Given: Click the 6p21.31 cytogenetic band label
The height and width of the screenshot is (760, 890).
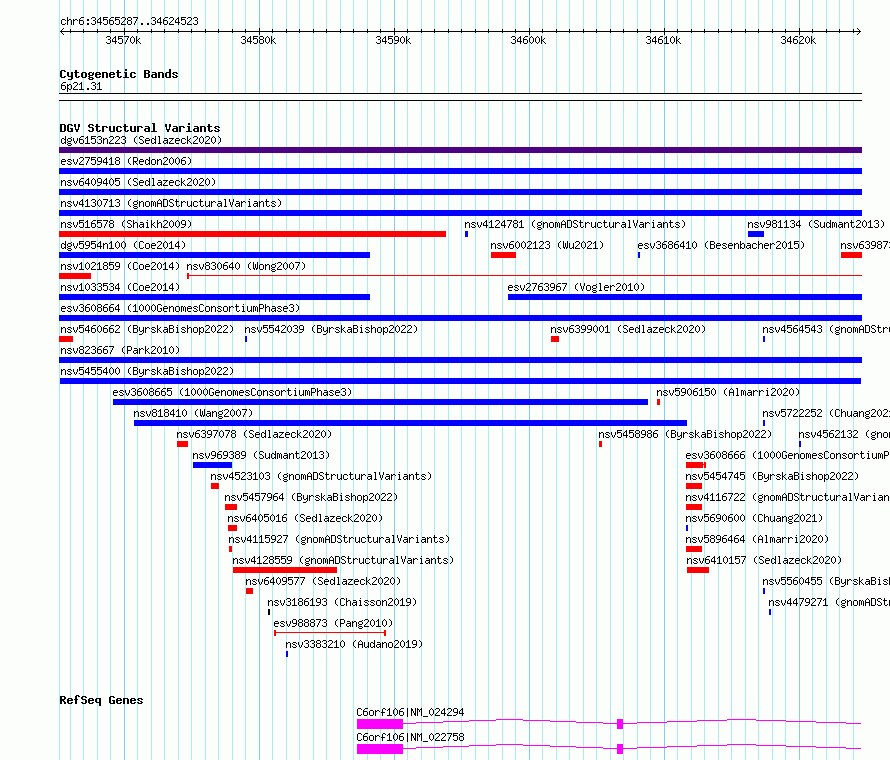Looking at the screenshot, I should pyautogui.click(x=81, y=86).
